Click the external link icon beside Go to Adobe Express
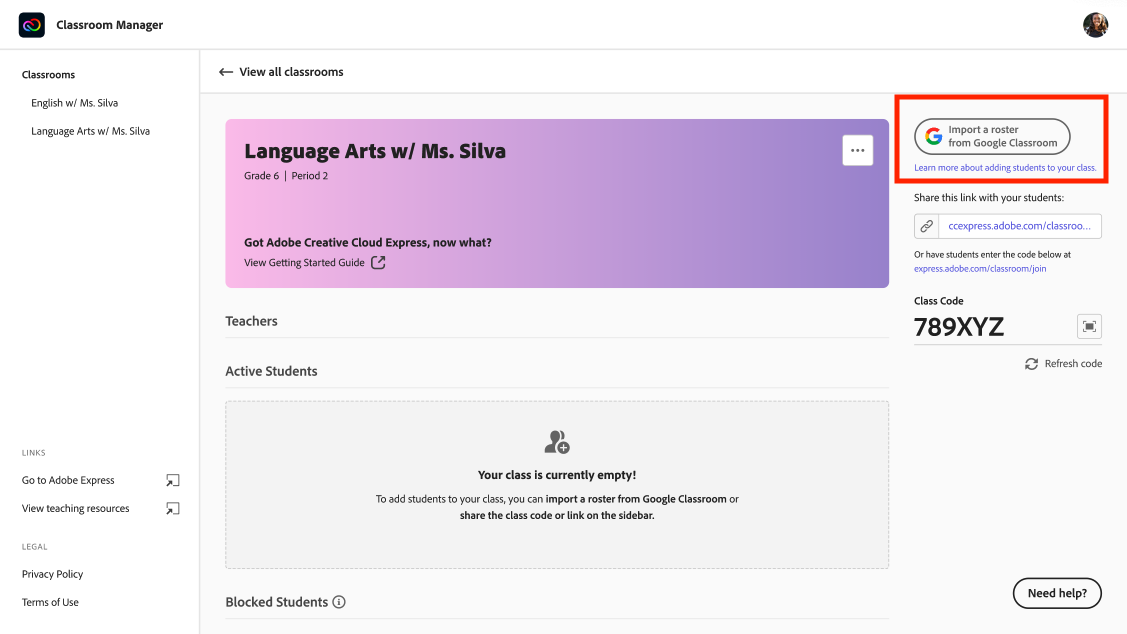The height and width of the screenshot is (634, 1127). point(172,480)
